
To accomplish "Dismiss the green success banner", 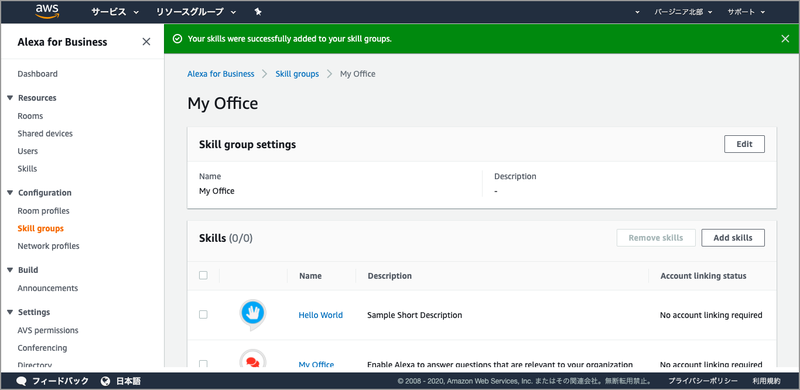I will pyautogui.click(x=785, y=39).
